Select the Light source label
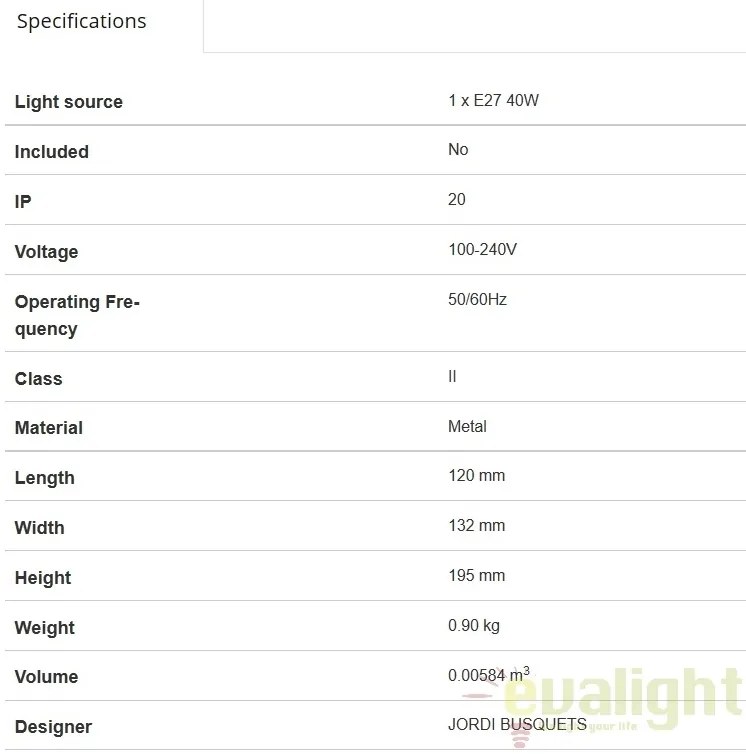Image resolution: width=746 pixels, height=754 pixels. pos(69,102)
